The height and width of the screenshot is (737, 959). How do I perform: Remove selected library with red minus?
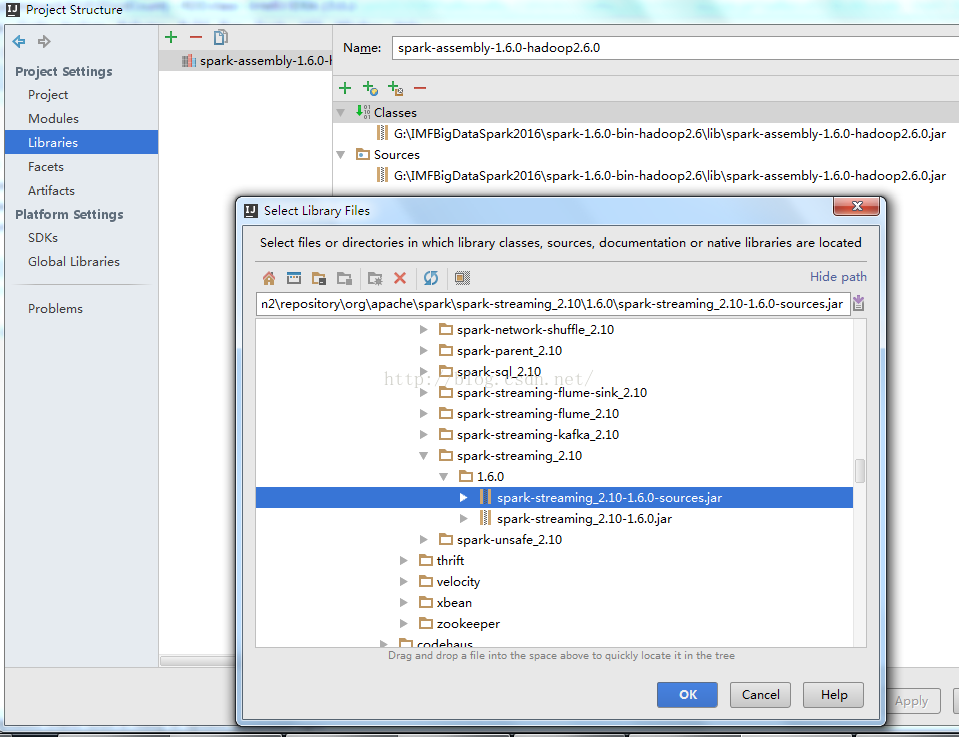click(196, 37)
